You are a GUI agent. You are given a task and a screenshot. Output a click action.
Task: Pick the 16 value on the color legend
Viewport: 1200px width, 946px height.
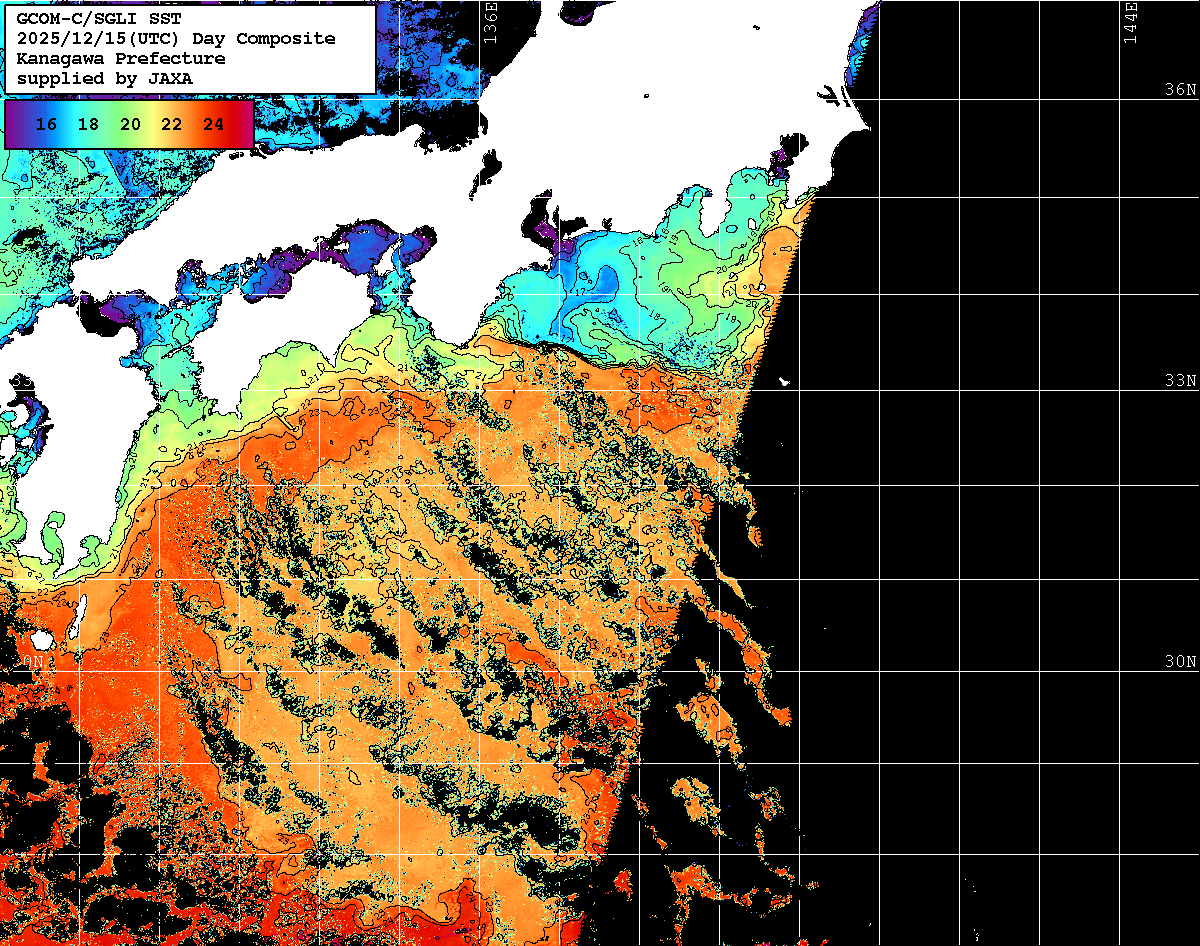point(45,125)
